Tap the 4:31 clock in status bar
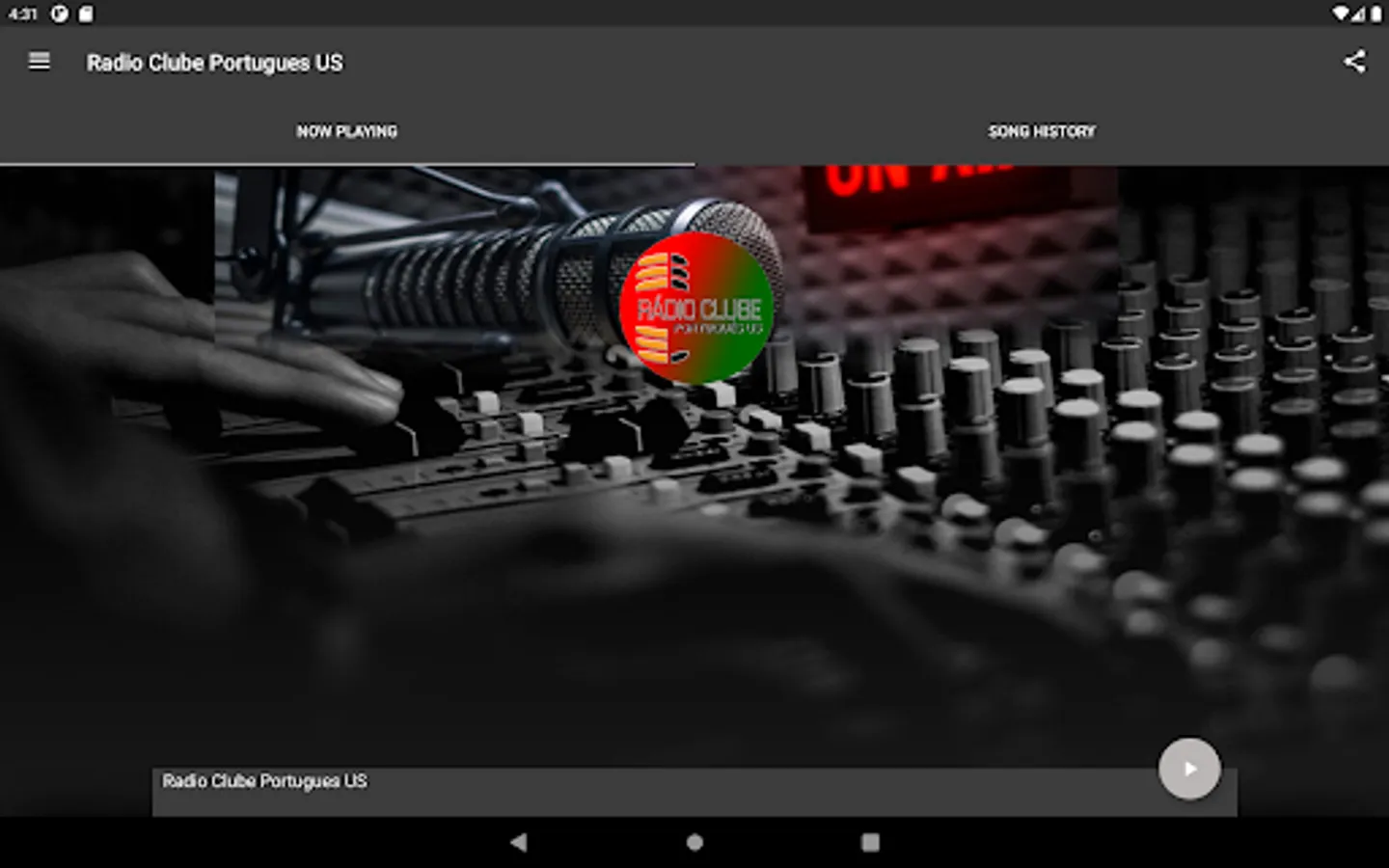Viewport: 1389px width, 868px height. 22,14
